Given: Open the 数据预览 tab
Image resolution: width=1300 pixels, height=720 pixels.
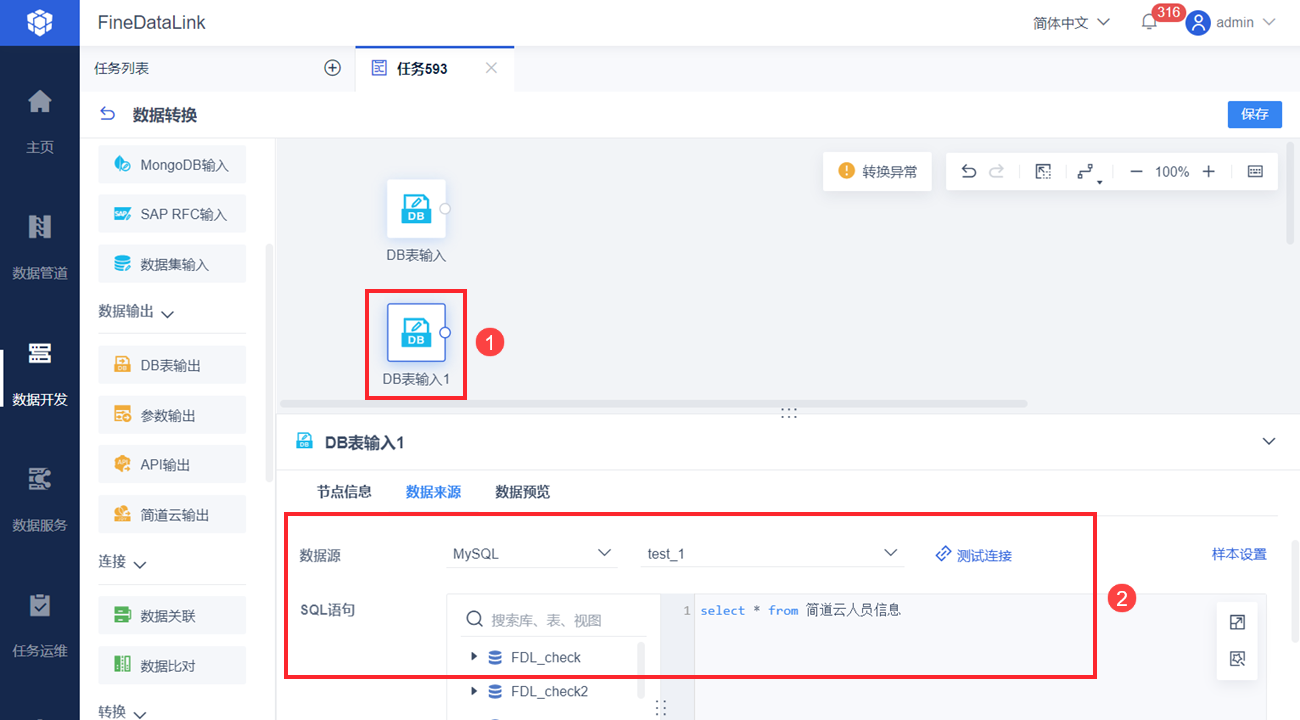Looking at the screenshot, I should pos(522,491).
